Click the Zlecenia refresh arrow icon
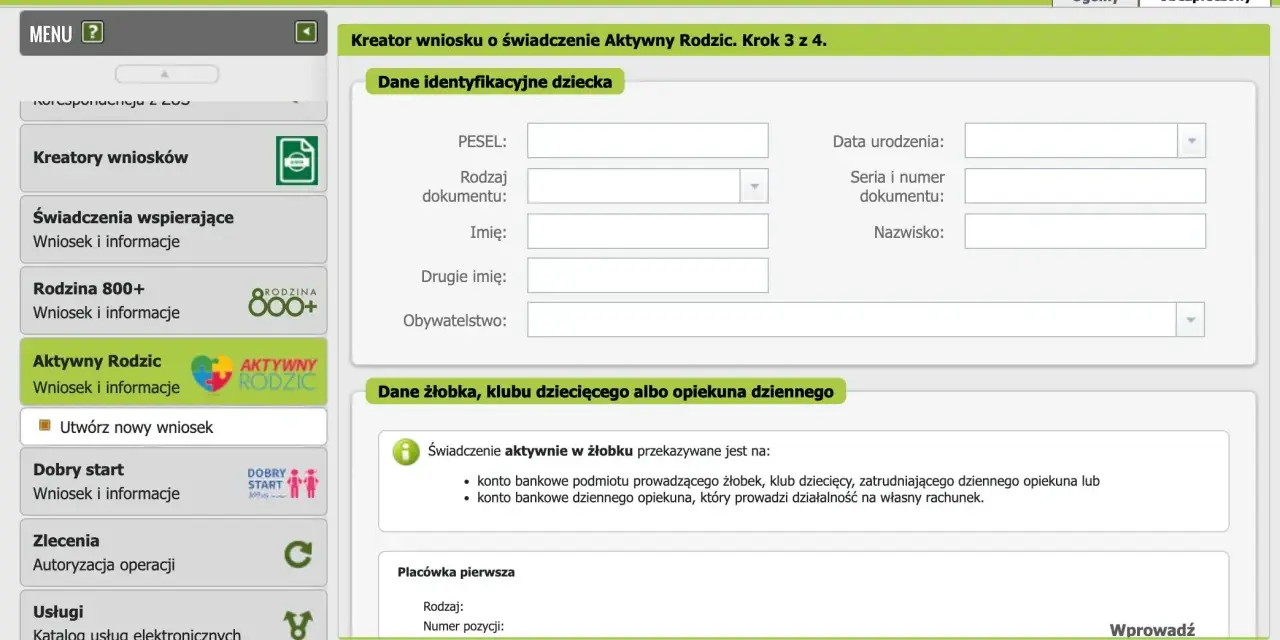The height and width of the screenshot is (640, 1280). 297,553
